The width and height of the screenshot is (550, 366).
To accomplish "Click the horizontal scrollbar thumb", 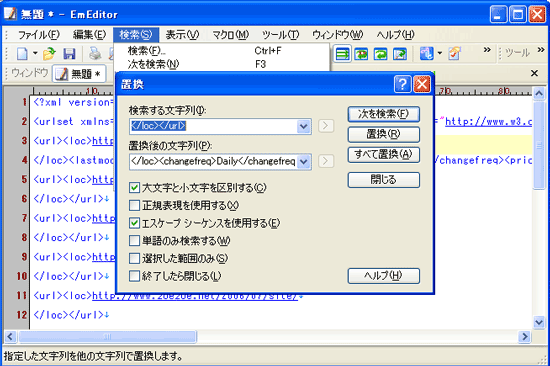I will coord(108,337).
